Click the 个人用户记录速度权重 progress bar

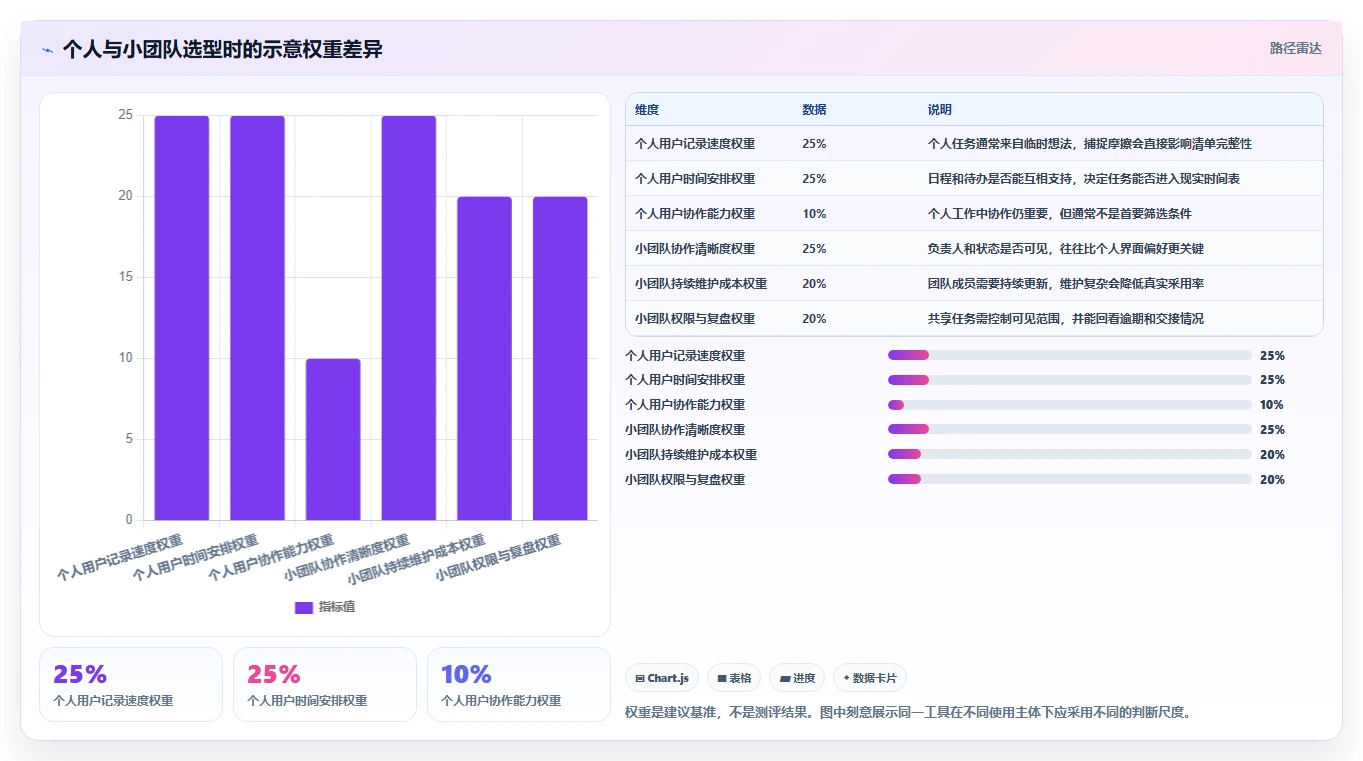click(x=1070, y=355)
